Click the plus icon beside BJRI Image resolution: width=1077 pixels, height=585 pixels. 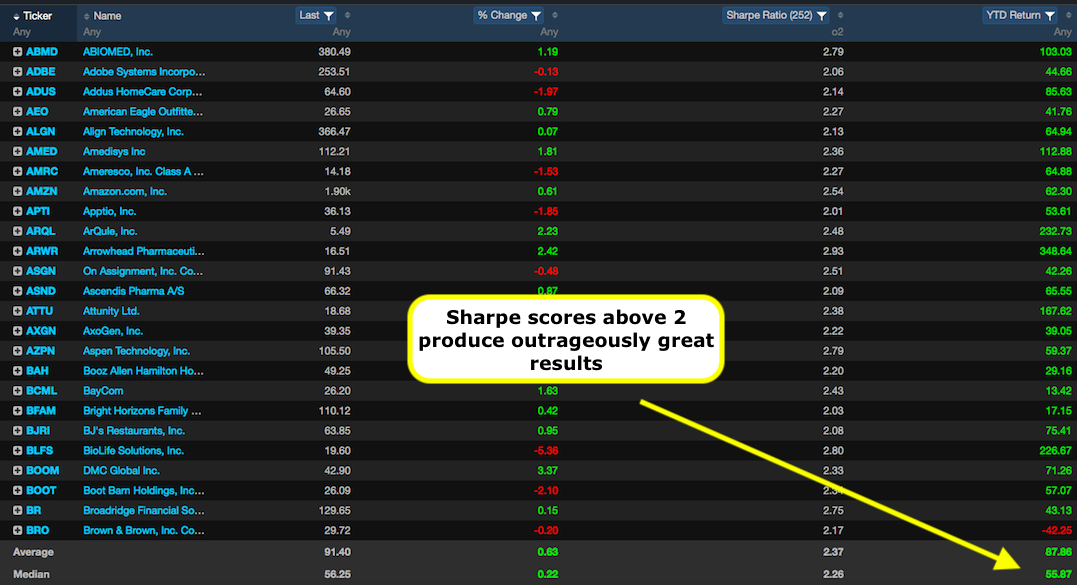(x=17, y=430)
